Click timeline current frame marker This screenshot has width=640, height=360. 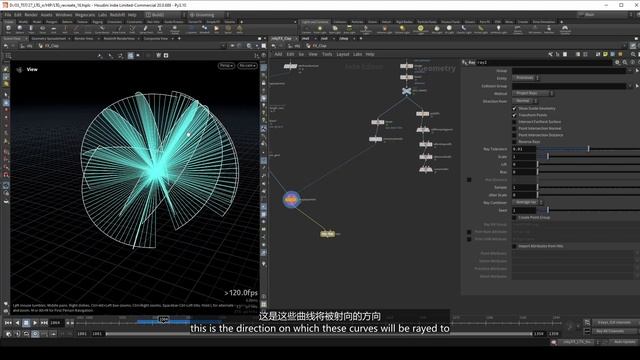point(164,320)
